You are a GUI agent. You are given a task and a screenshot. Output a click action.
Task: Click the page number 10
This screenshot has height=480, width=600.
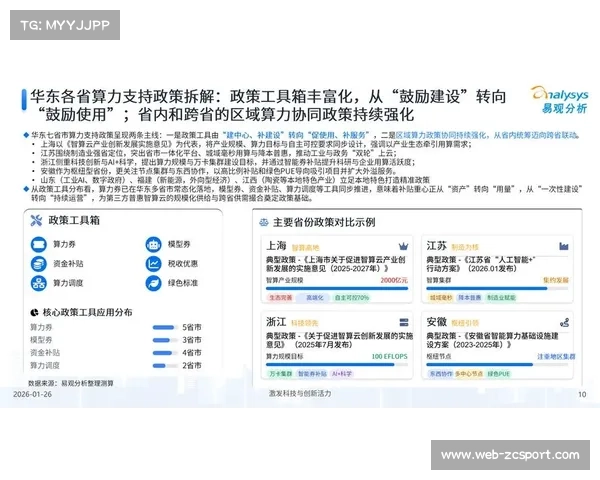[582, 394]
